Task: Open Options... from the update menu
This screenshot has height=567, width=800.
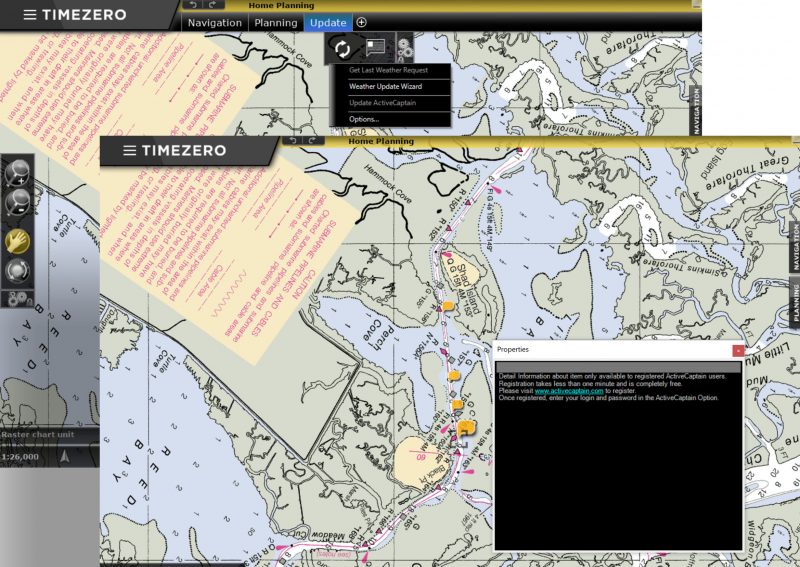Action: 364,119
